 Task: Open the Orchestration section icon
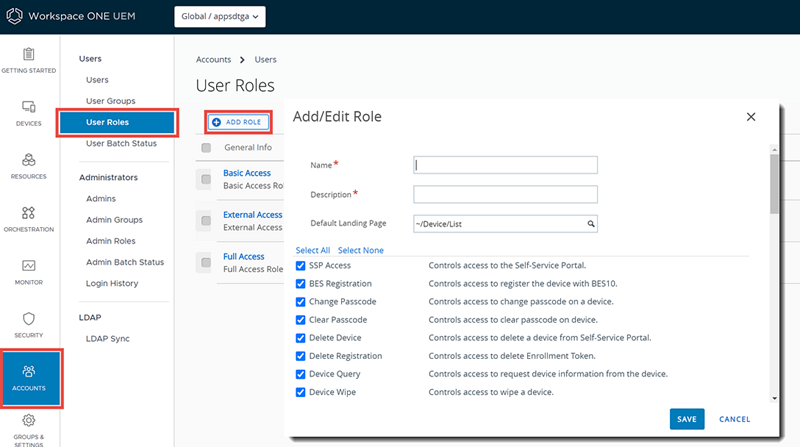(29, 213)
